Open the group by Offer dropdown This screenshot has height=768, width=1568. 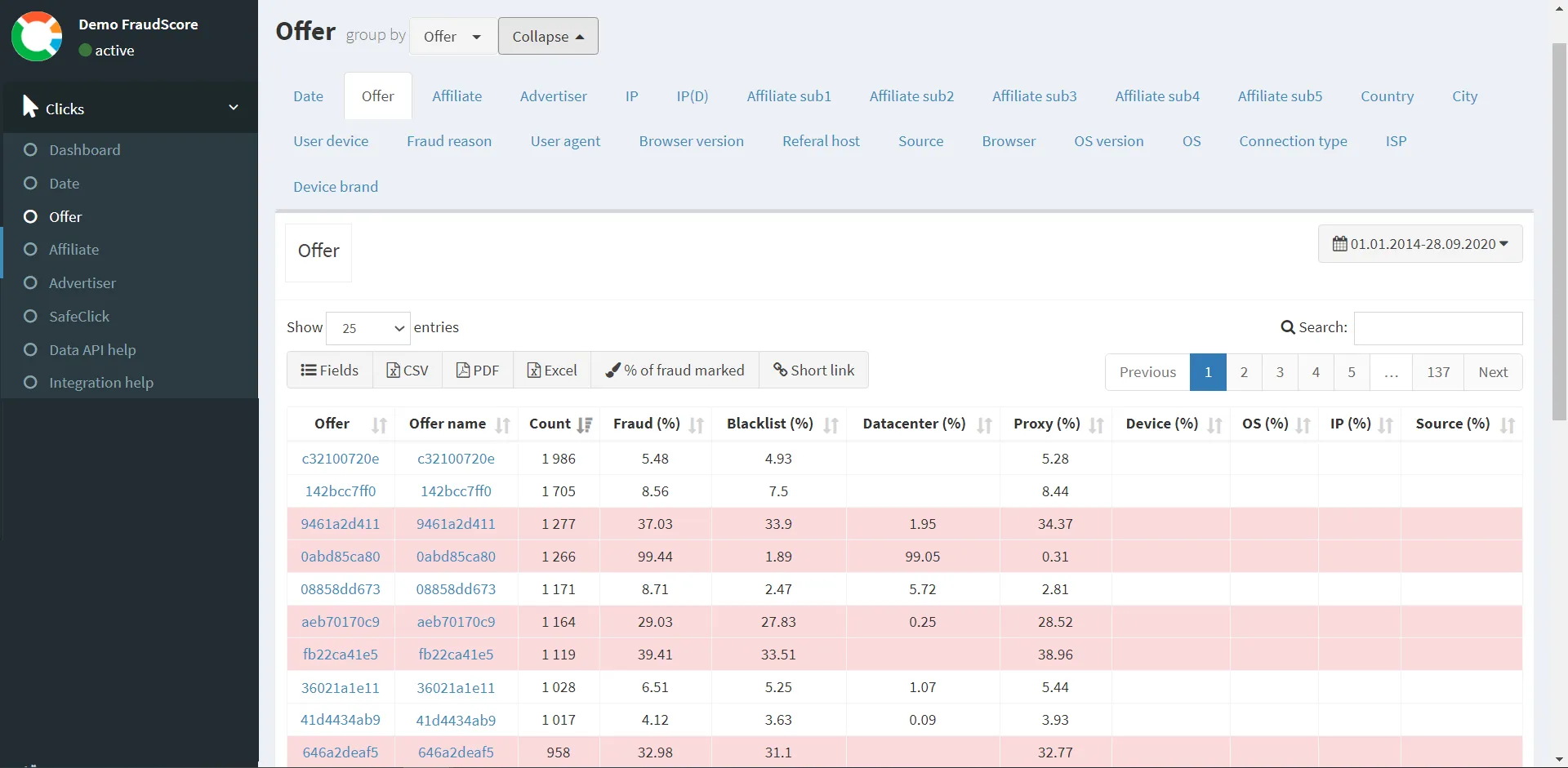[x=452, y=37]
